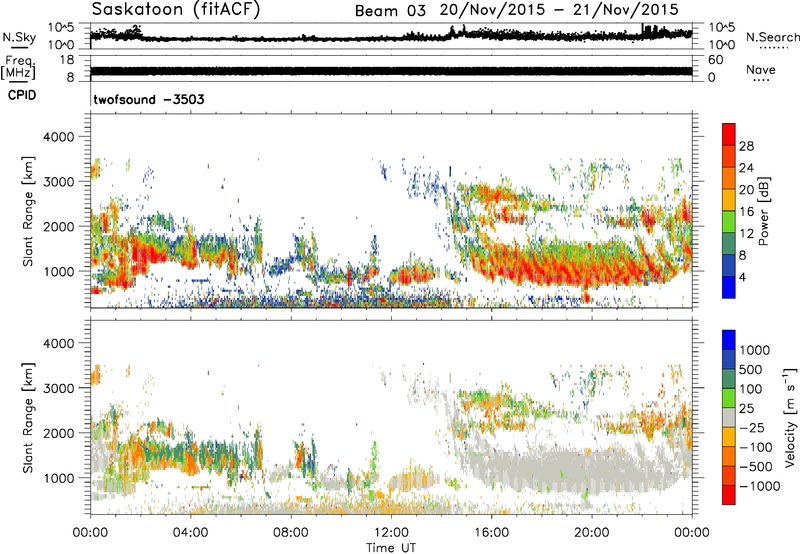
Task: Click the blue top segment of the velocity color bar
Action: (x=729, y=340)
